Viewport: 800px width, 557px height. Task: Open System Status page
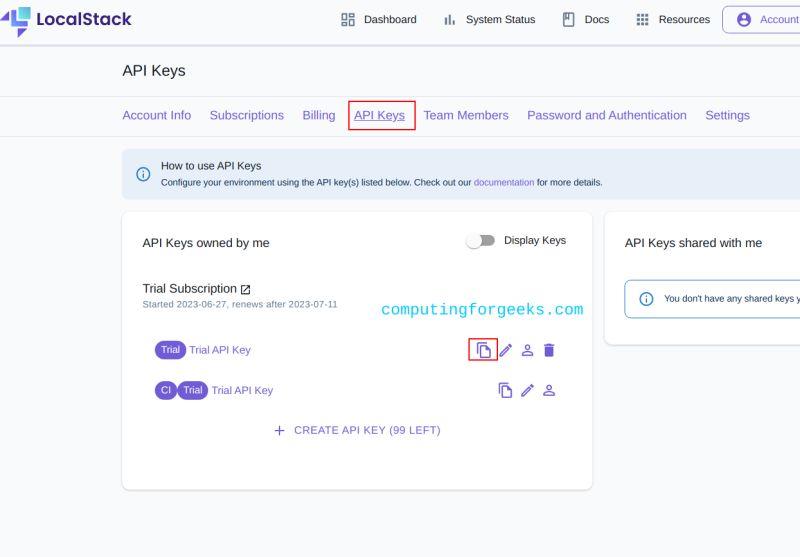click(489, 19)
